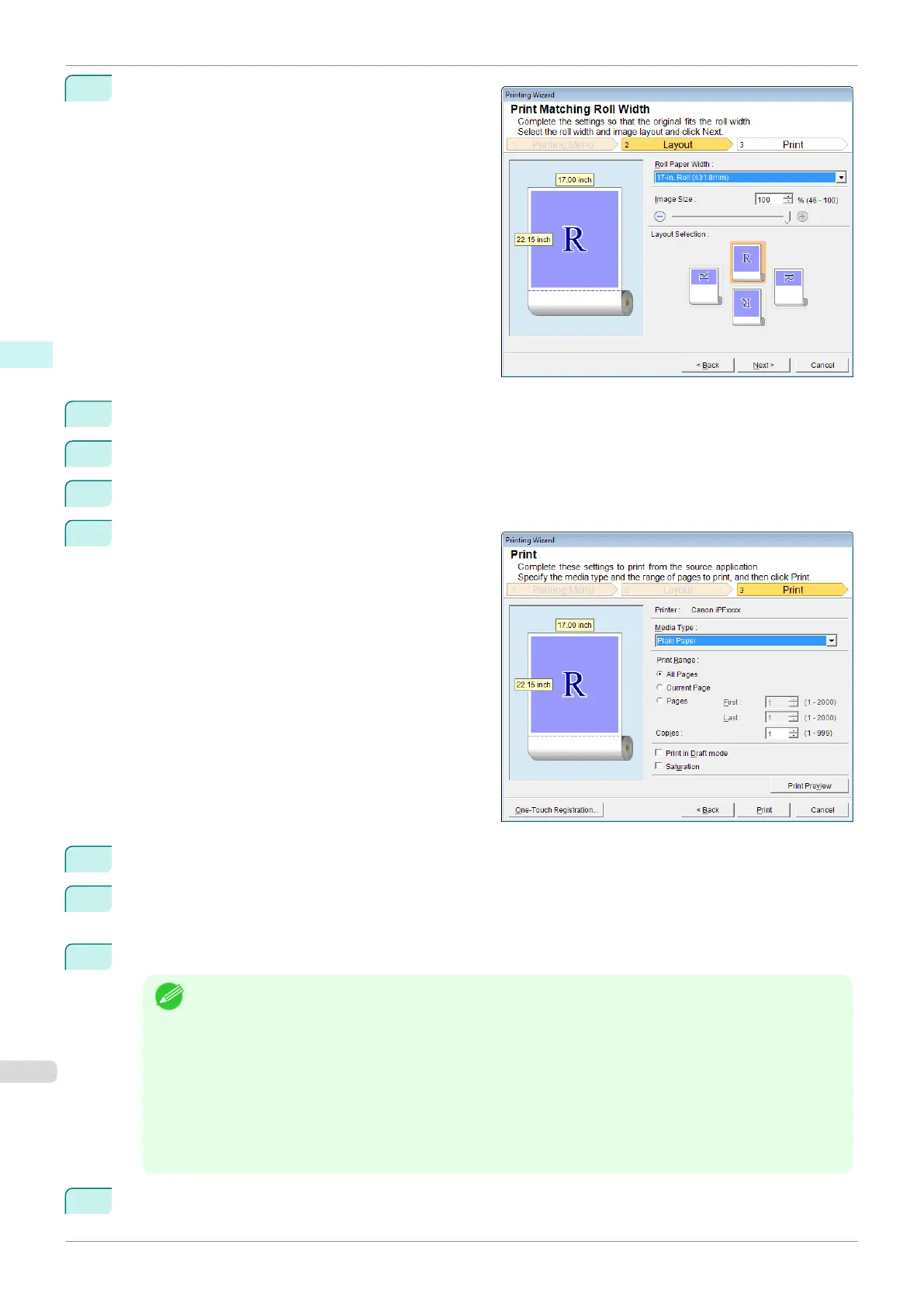Click the Next button
Screen dimensions: 924x1307
763,366
